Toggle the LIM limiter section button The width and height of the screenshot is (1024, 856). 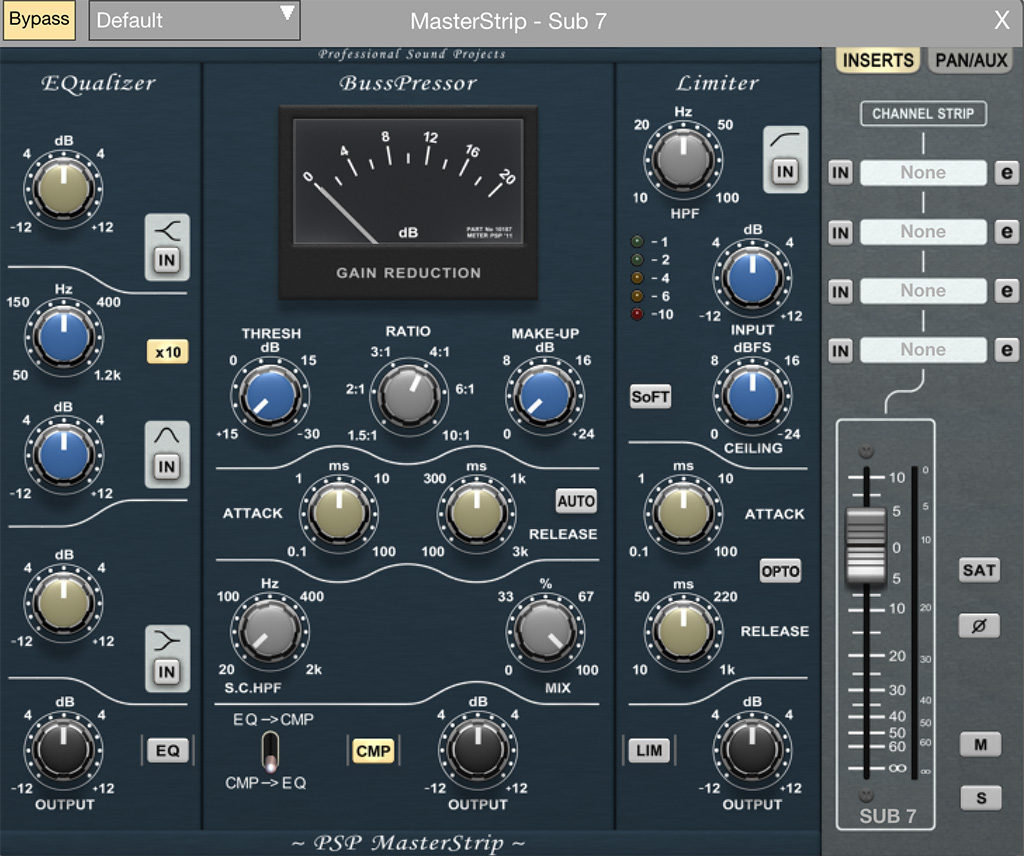click(x=649, y=751)
